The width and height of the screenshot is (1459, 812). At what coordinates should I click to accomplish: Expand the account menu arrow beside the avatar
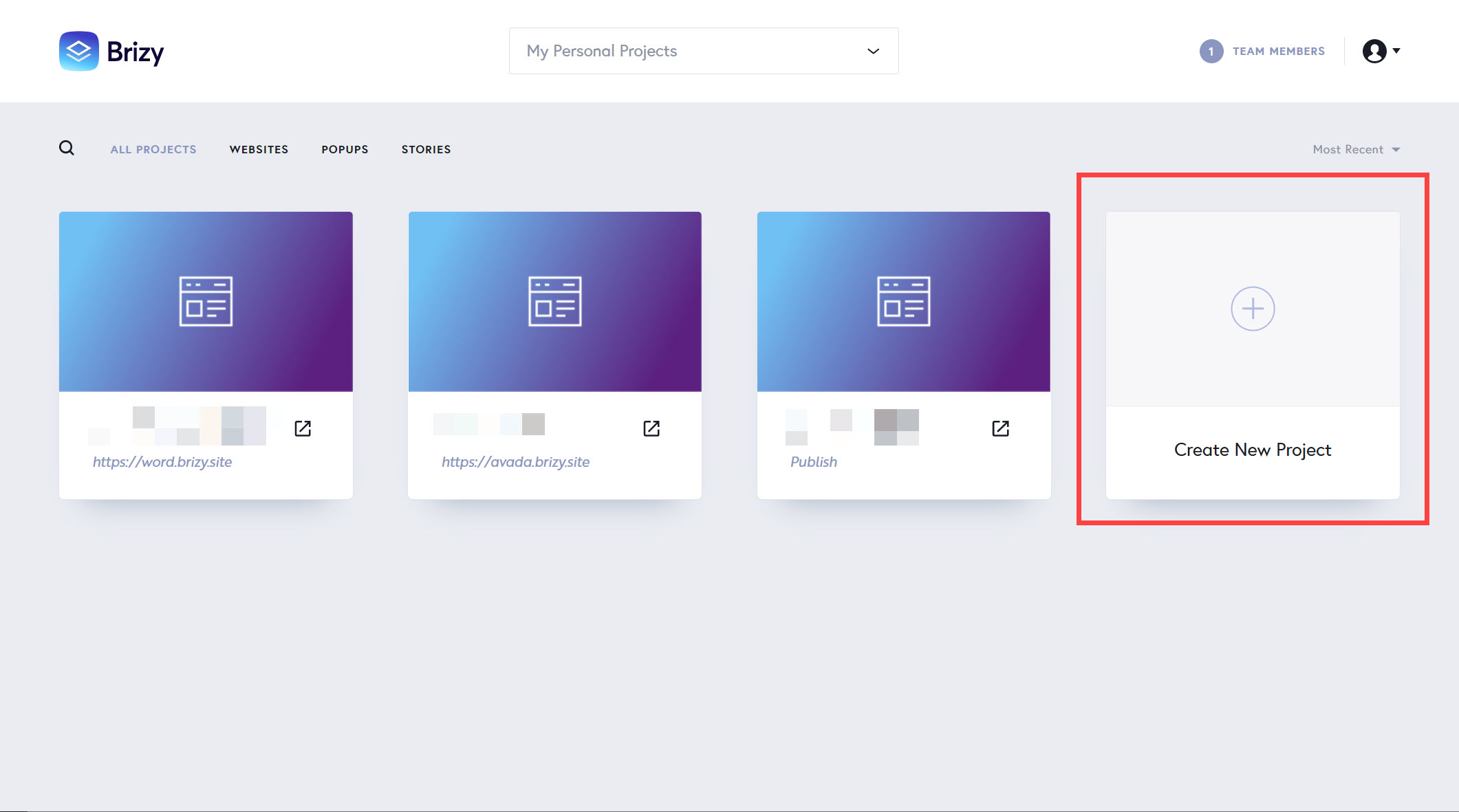pyautogui.click(x=1396, y=51)
